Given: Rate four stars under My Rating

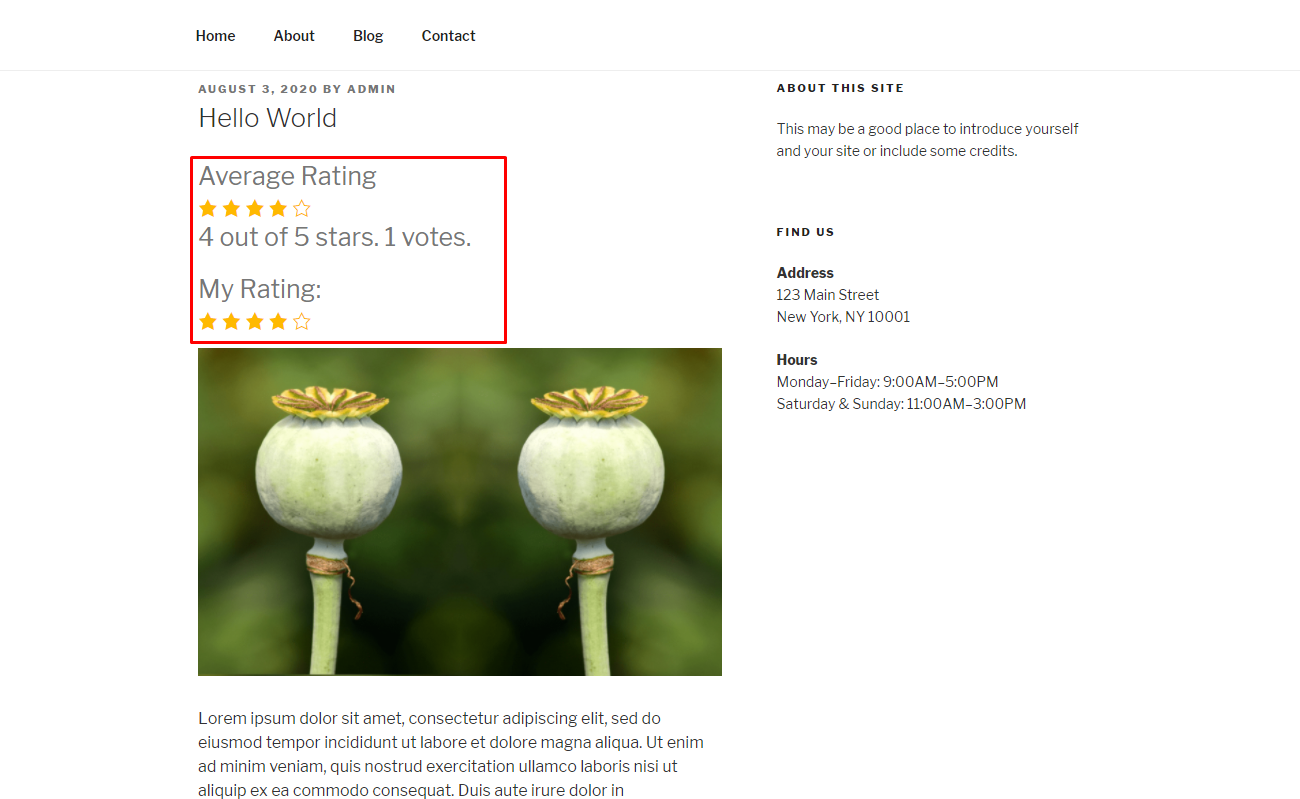Looking at the screenshot, I should coord(278,322).
